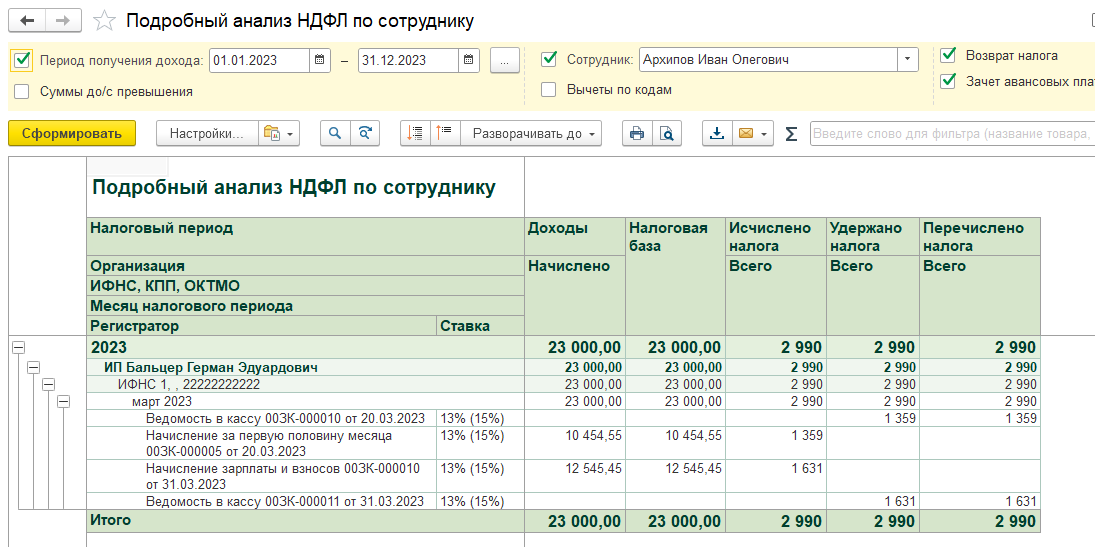Open dropdown arrow beside the email icon
Viewport: 1095px width, 547px height.
click(x=766, y=133)
